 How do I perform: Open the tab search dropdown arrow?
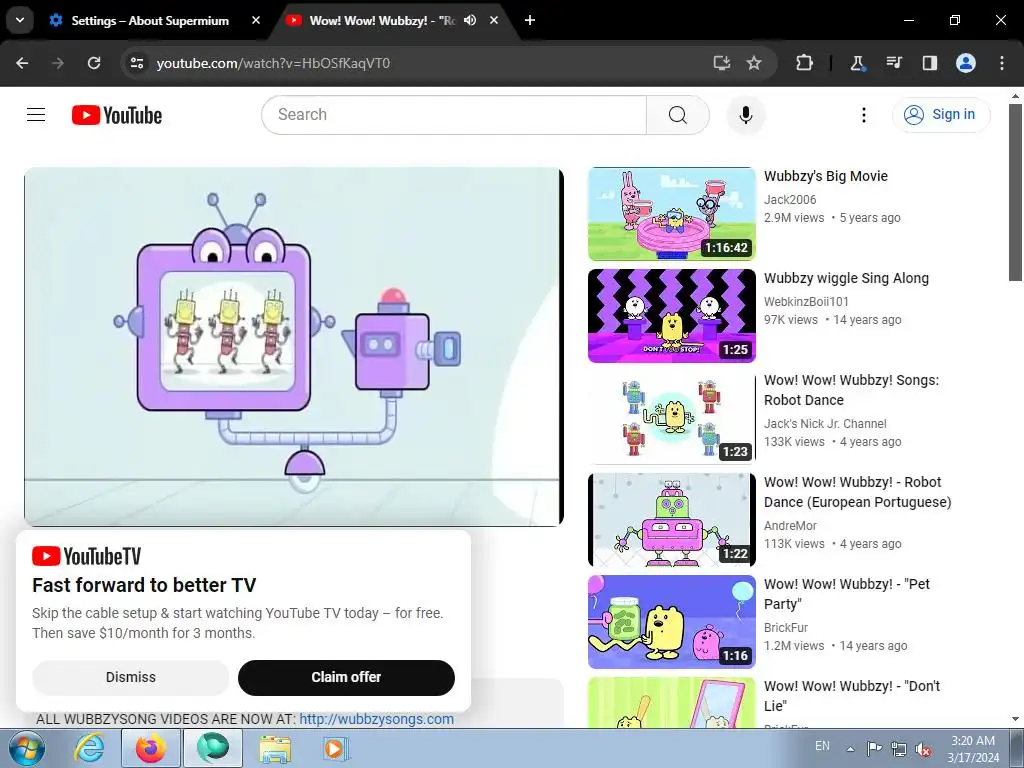(x=20, y=20)
